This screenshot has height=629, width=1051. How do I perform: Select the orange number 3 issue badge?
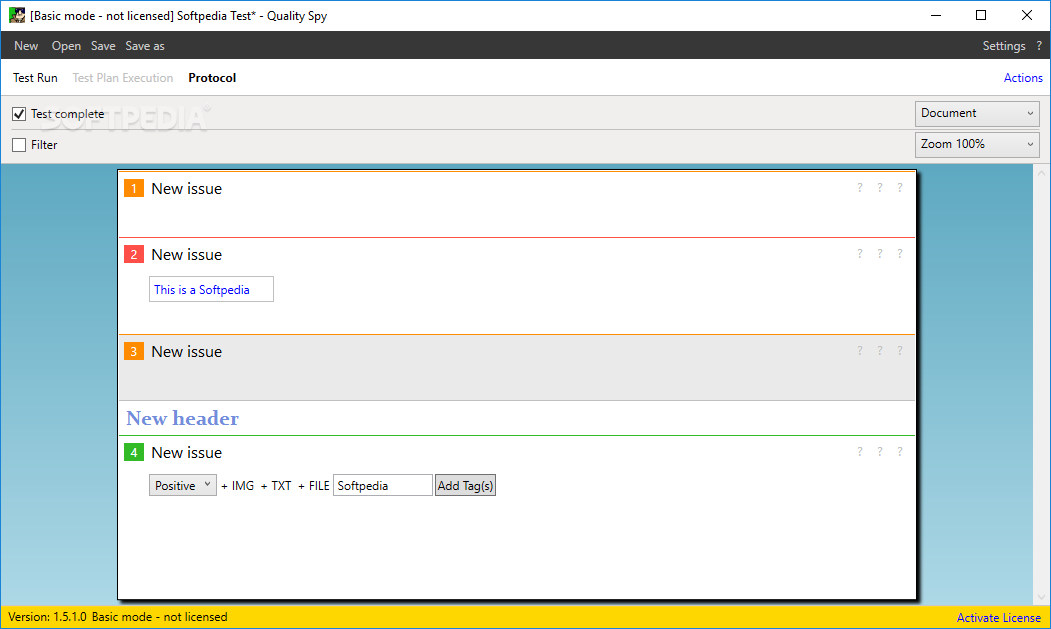134,351
